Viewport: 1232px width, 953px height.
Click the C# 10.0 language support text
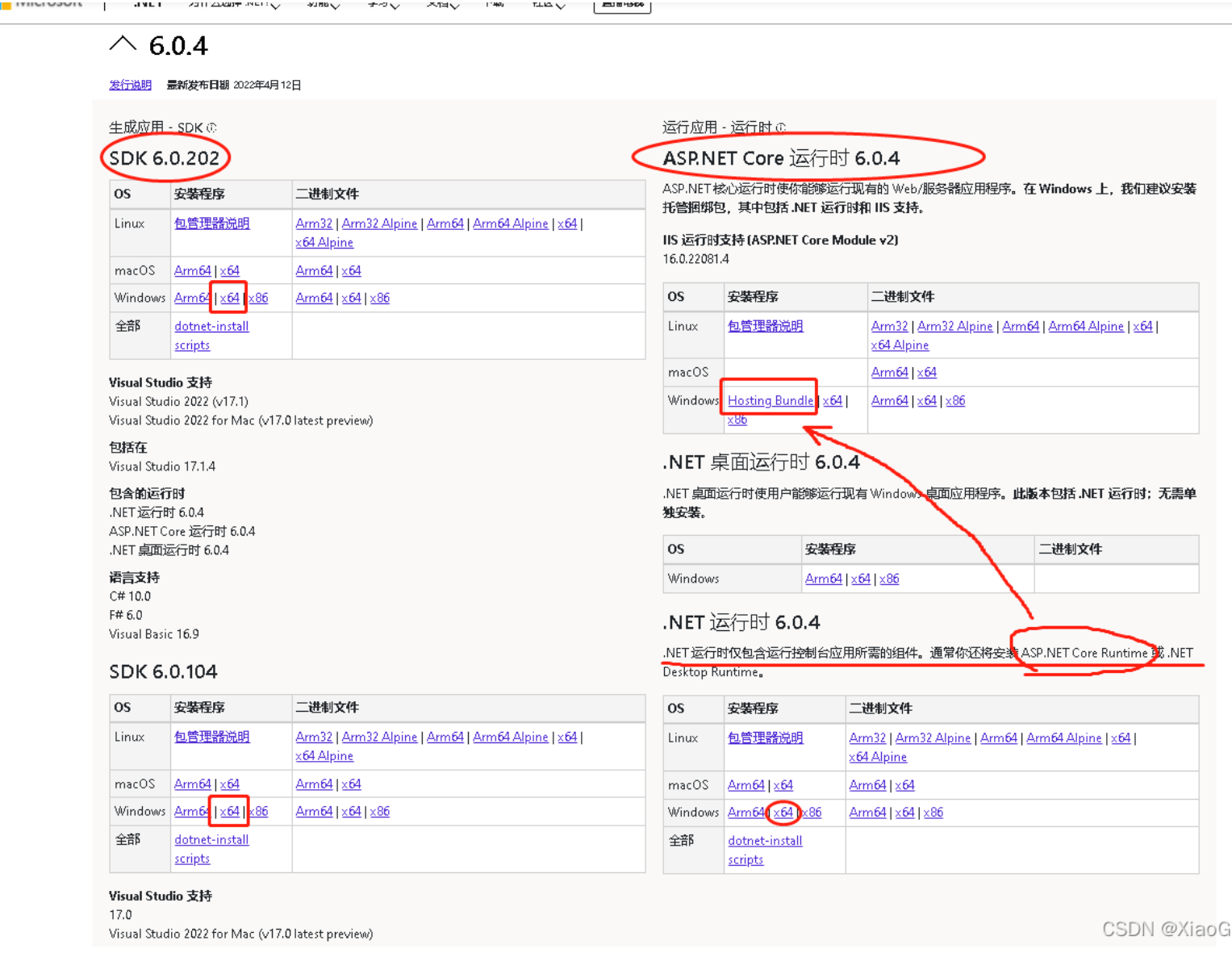(x=130, y=596)
